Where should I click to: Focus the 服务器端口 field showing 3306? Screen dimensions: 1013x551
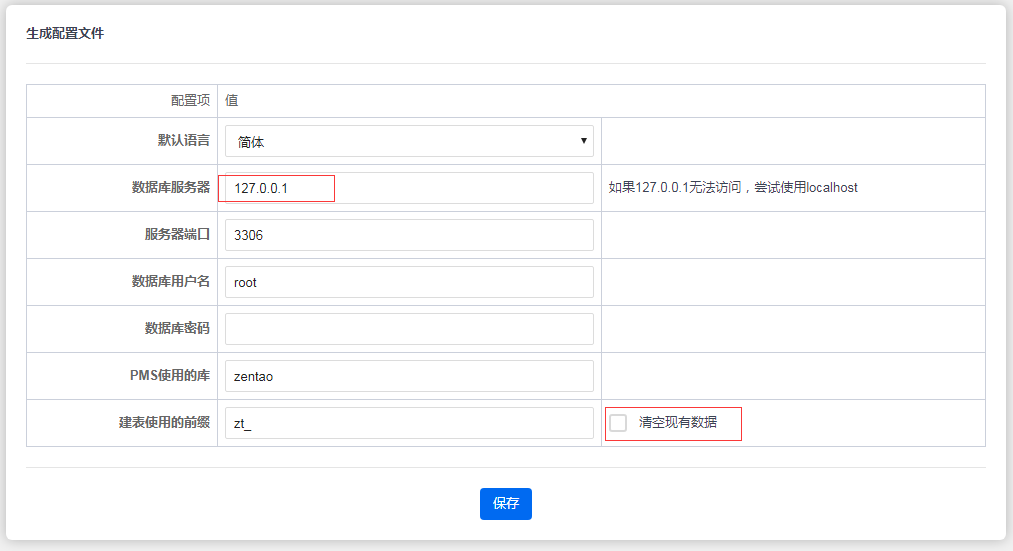[x=409, y=235]
